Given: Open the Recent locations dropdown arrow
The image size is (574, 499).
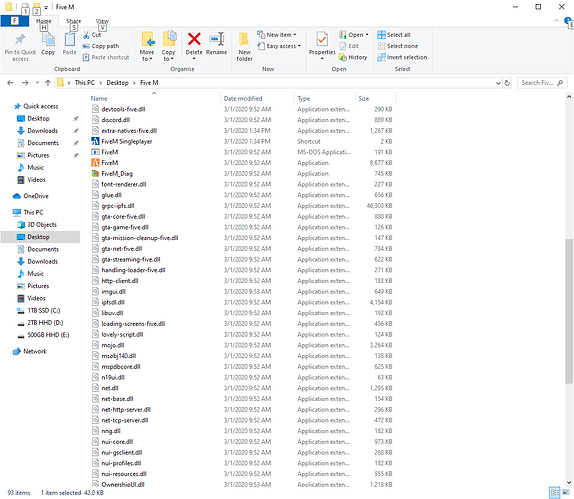Looking at the screenshot, I should click(x=37, y=83).
